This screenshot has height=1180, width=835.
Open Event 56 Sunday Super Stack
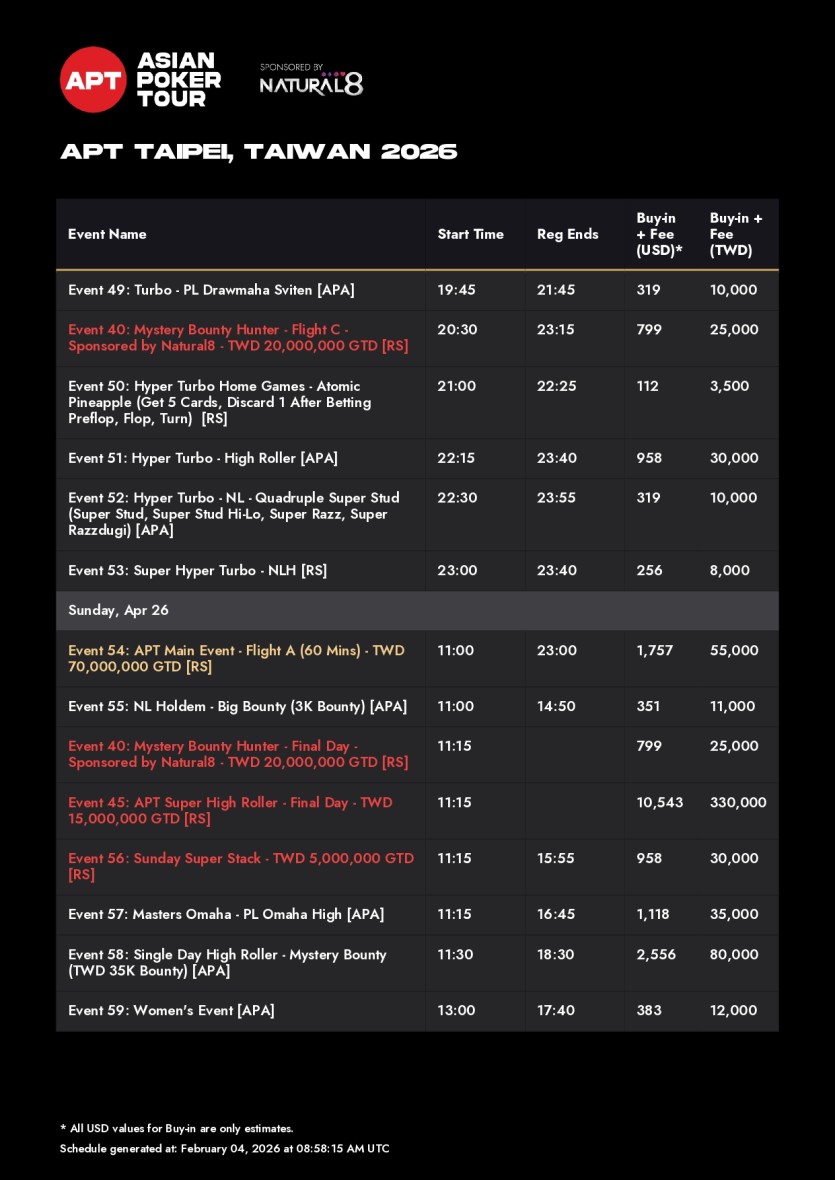(240, 866)
